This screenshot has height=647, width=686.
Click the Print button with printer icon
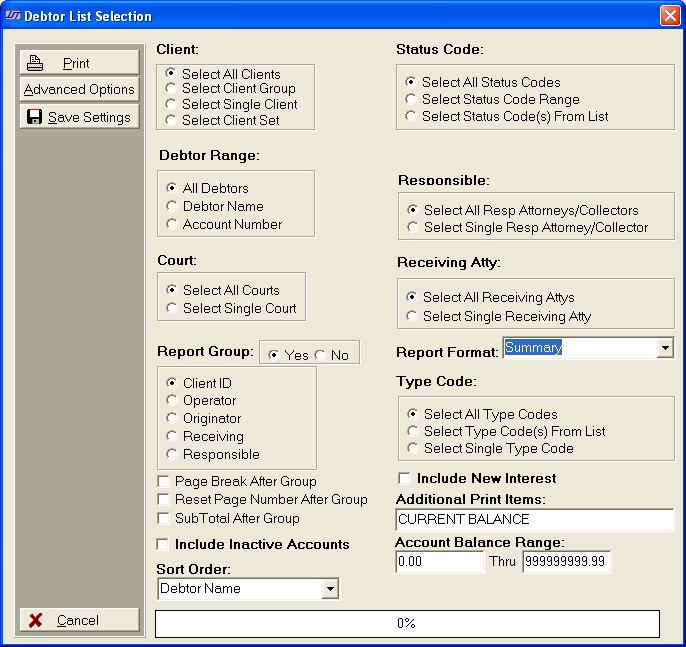click(79, 63)
